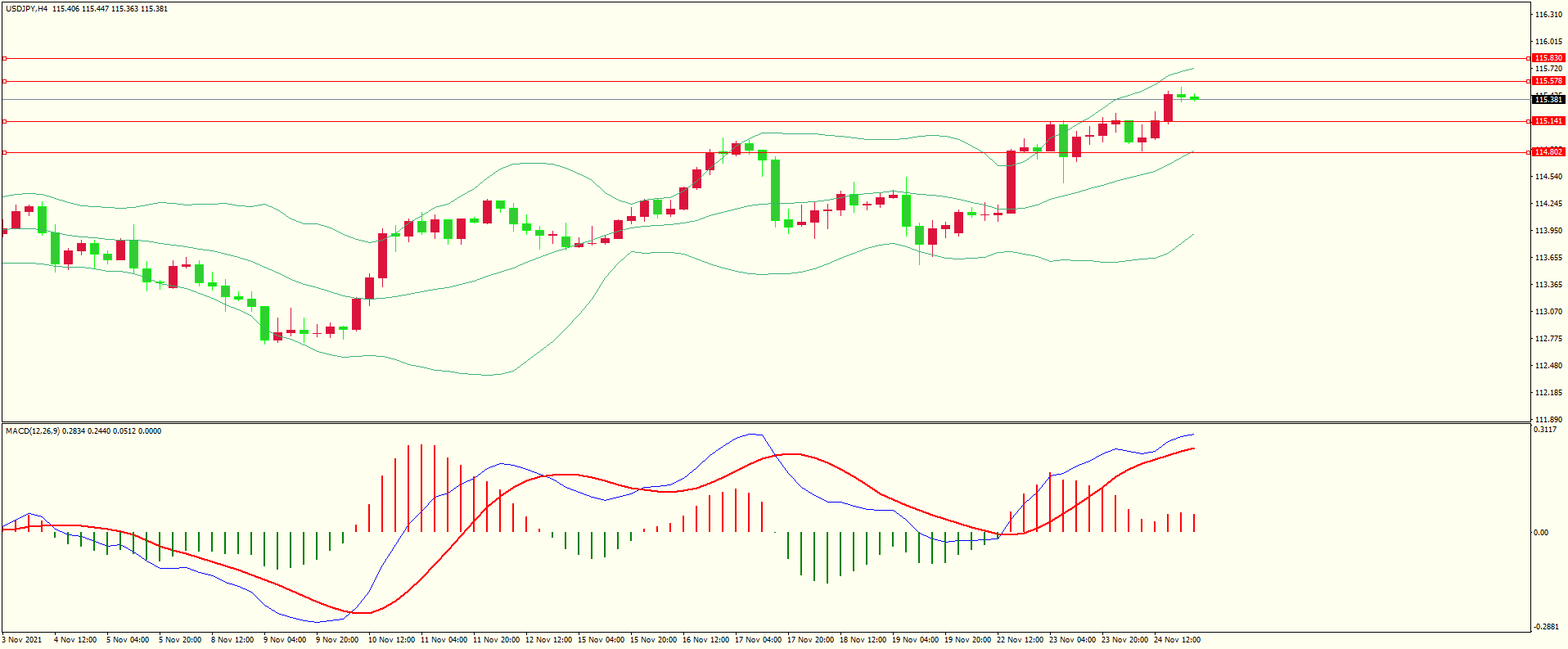Click the 3 Nov 2021 date label
The width and height of the screenshot is (1568, 649).
[22, 640]
